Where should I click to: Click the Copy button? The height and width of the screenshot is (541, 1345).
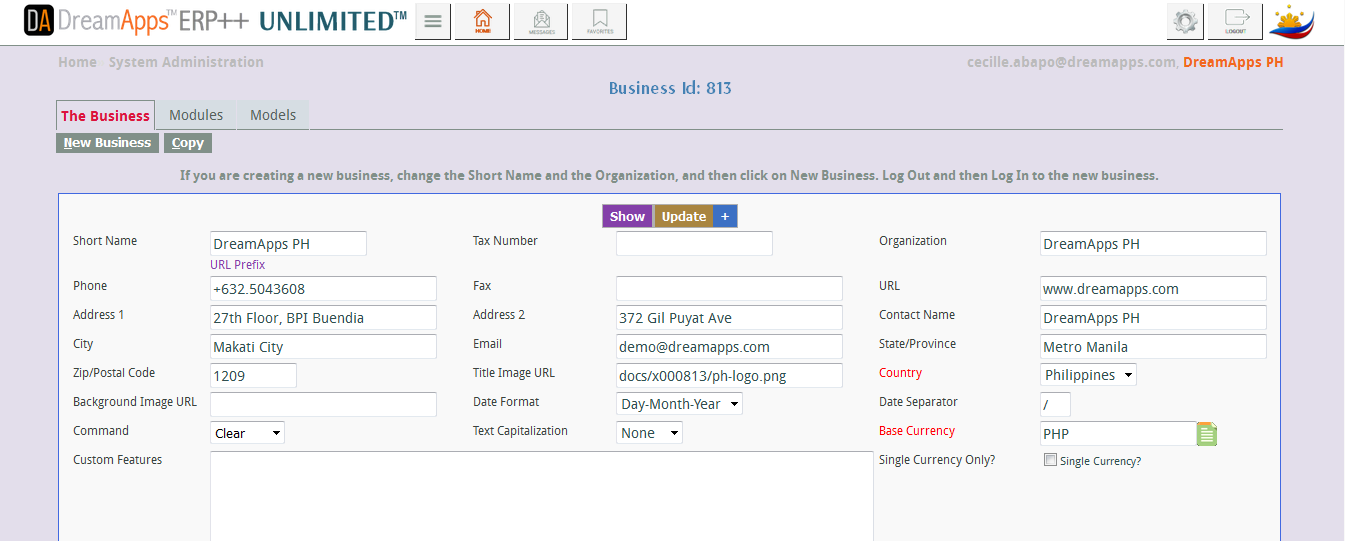click(x=188, y=143)
